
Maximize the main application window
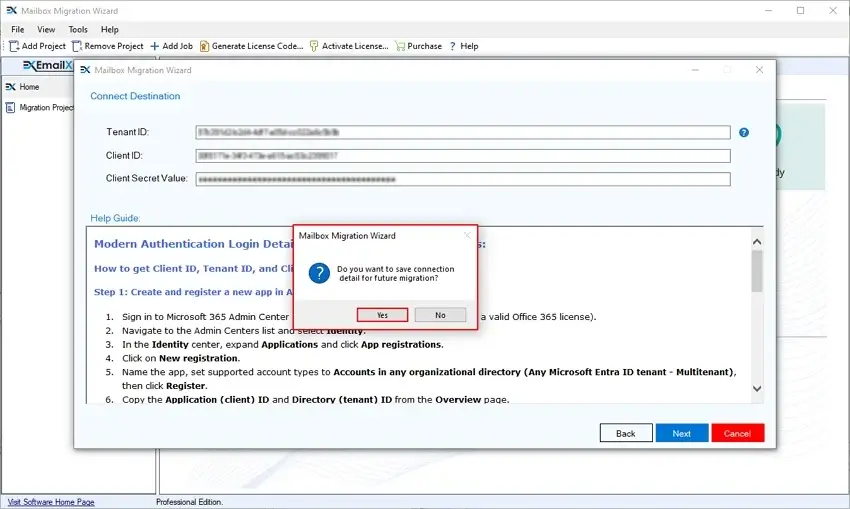(800, 10)
